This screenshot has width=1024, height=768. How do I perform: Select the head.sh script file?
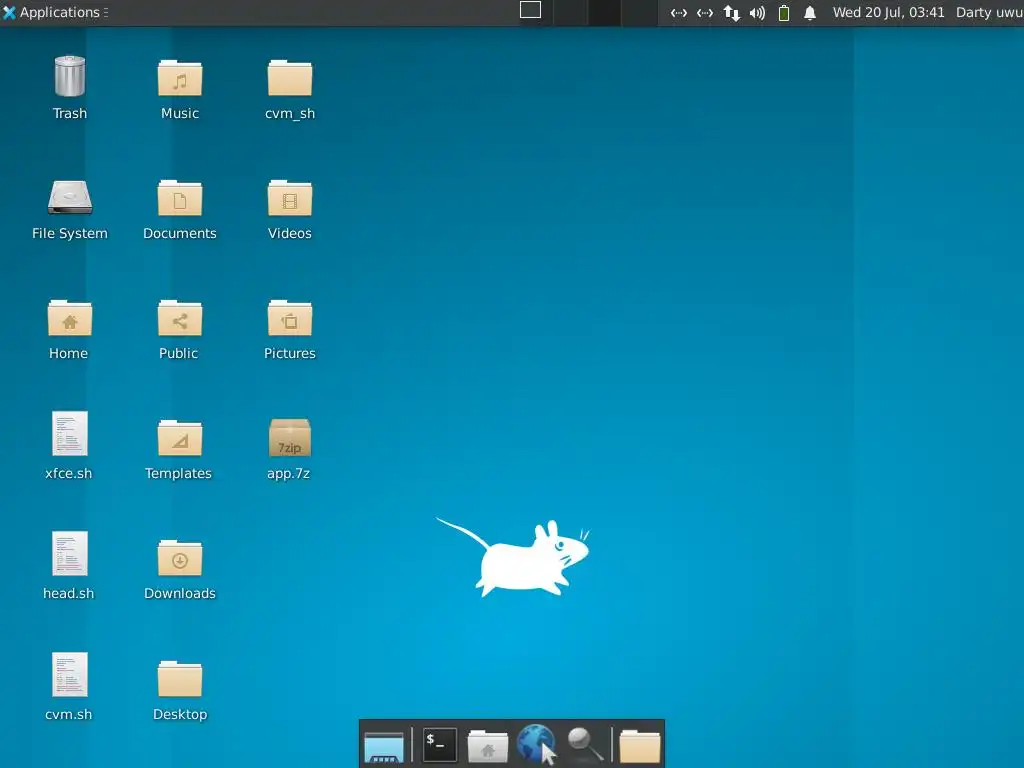pyautogui.click(x=70, y=553)
